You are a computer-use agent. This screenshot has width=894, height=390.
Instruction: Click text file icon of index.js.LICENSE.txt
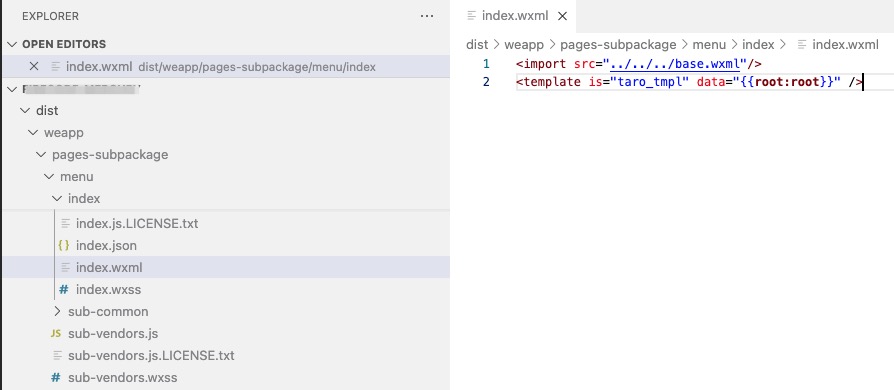pos(66,224)
